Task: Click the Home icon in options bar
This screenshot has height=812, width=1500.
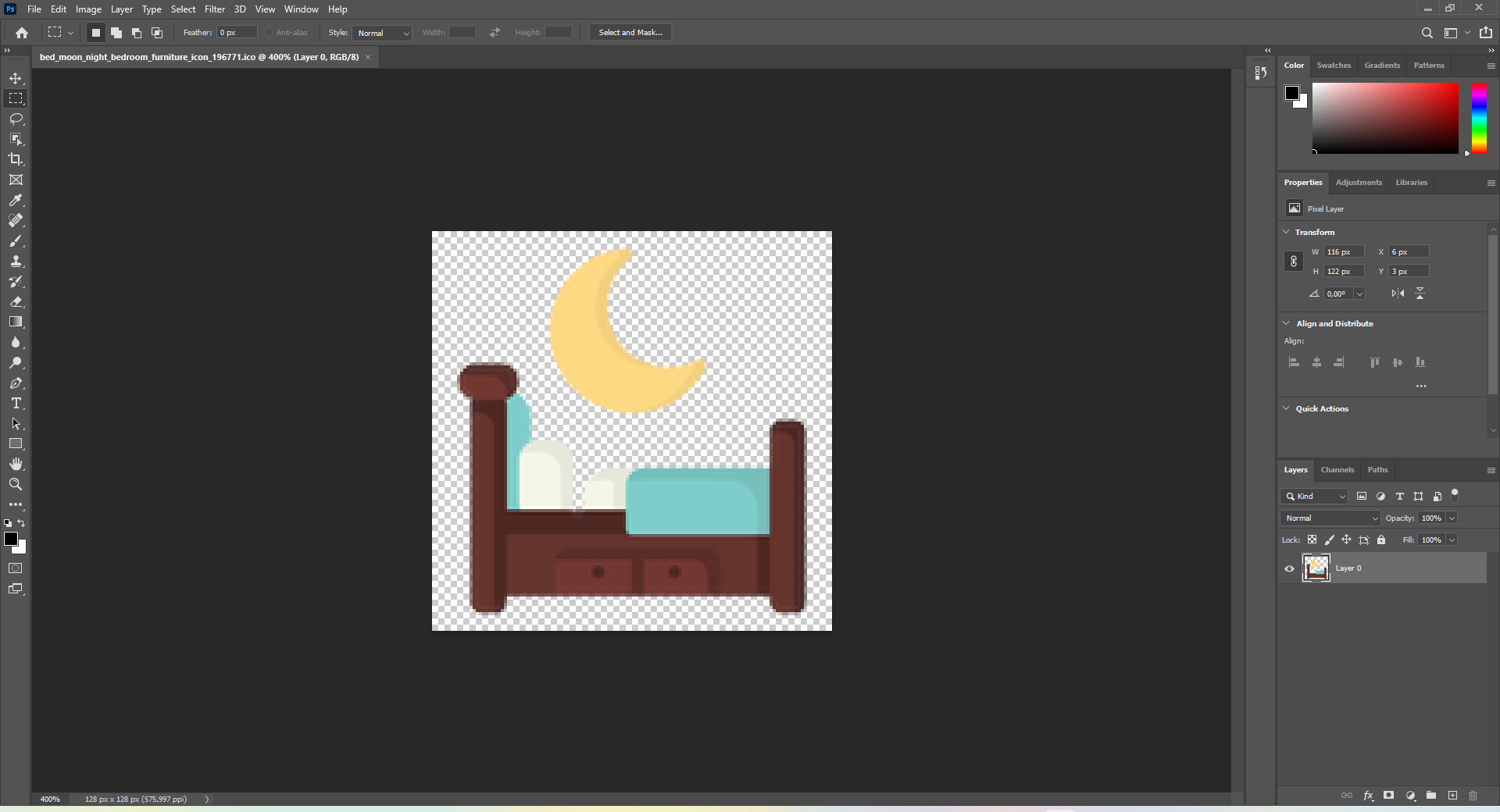Action: tap(22, 33)
